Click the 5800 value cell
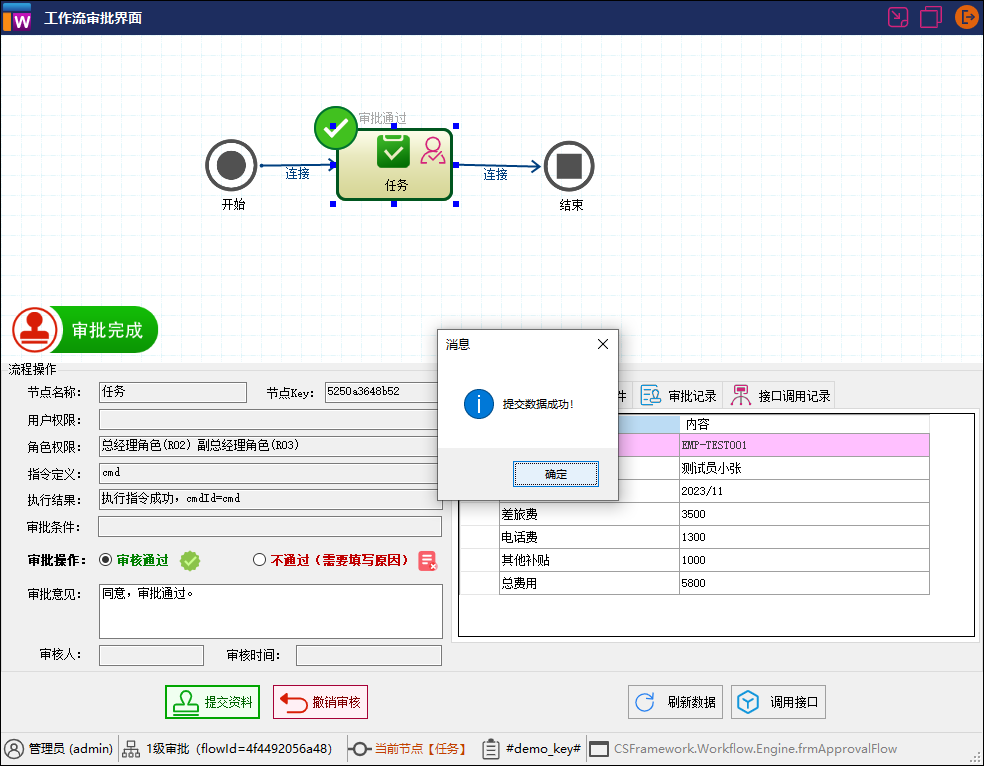Screen dimensions: 984x766 pos(804,583)
